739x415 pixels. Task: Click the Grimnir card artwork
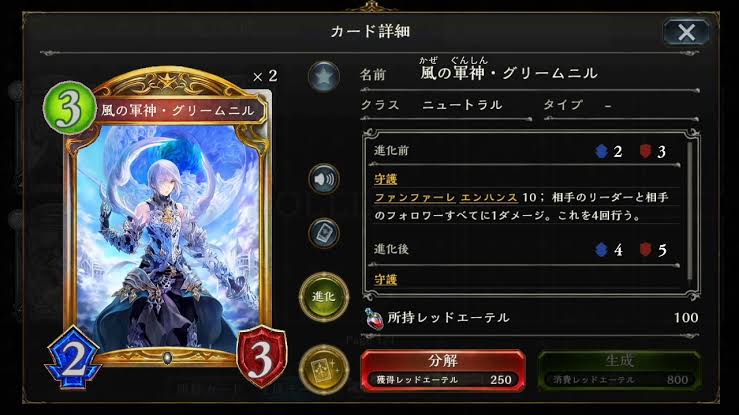(168, 236)
